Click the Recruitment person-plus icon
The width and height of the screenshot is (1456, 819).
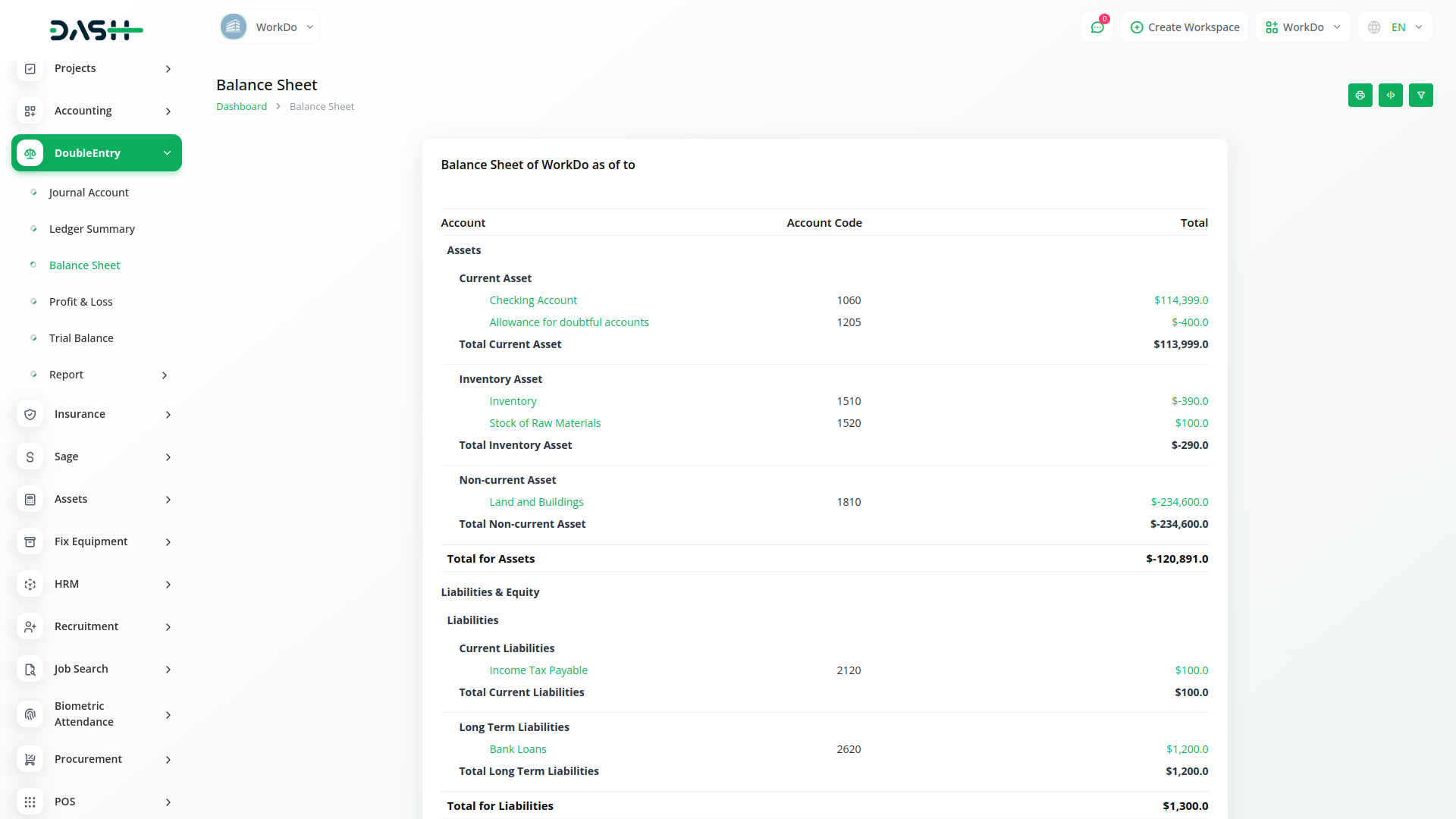[x=30, y=626]
